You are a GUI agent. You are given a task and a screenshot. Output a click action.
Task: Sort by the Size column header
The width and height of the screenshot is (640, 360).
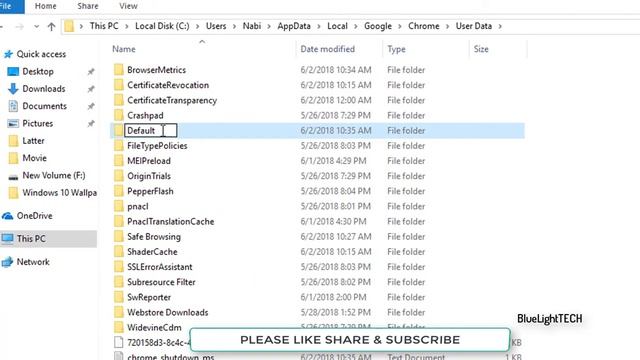[481, 49]
